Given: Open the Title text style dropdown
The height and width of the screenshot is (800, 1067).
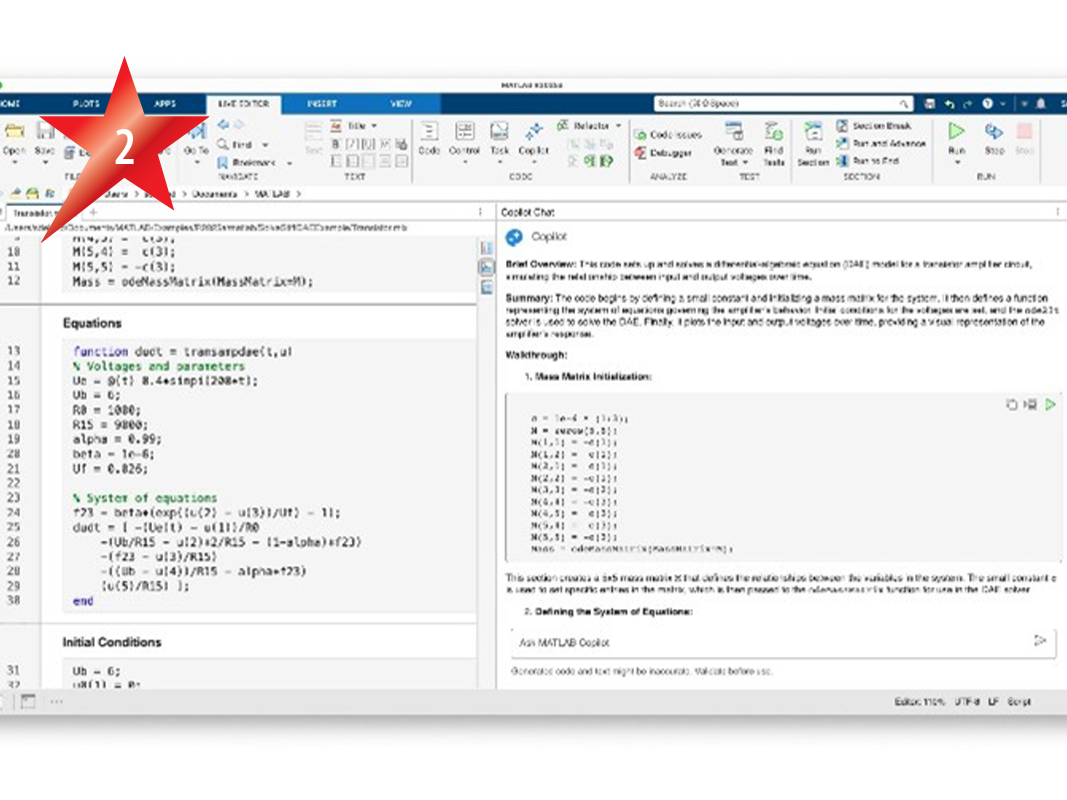Looking at the screenshot, I should click(x=361, y=126).
